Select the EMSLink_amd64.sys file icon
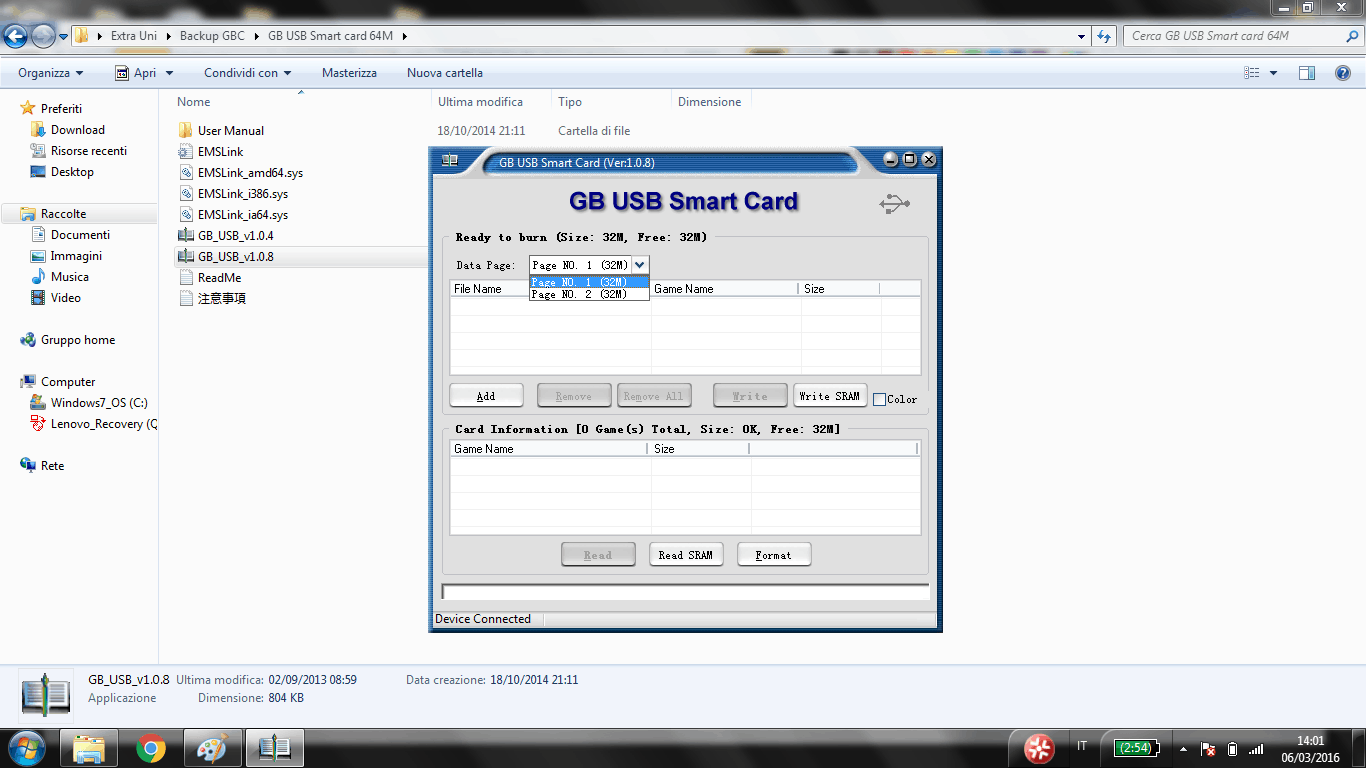This screenshot has width=1366, height=768. (x=186, y=173)
